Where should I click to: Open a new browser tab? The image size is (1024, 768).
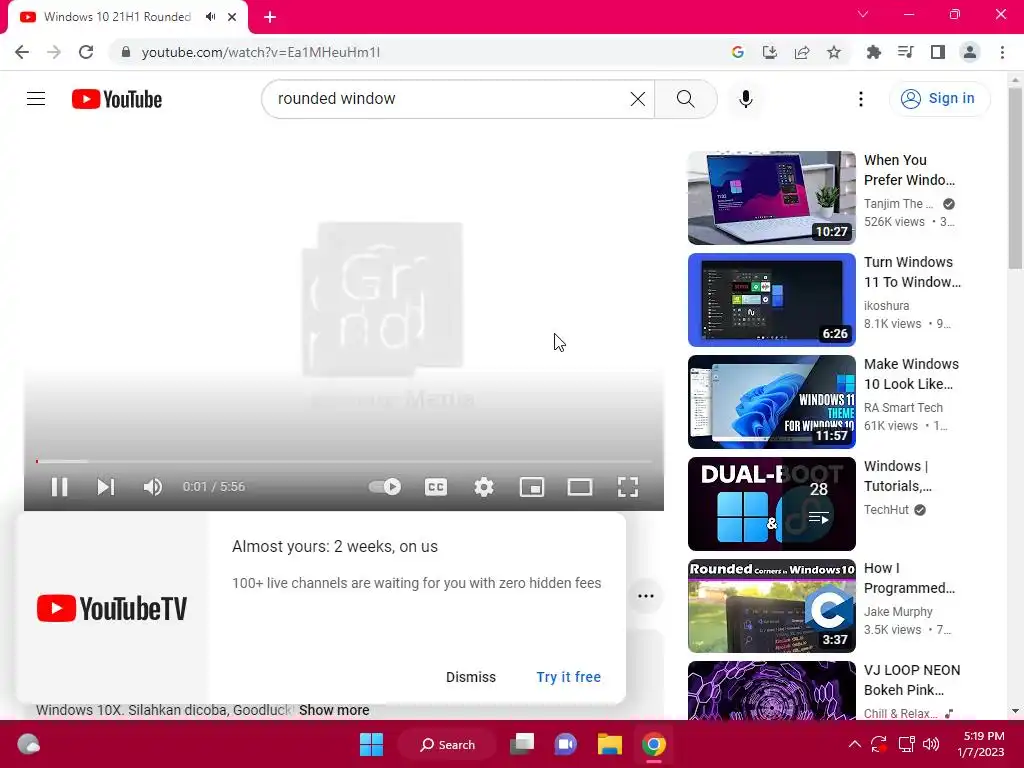coord(270,17)
